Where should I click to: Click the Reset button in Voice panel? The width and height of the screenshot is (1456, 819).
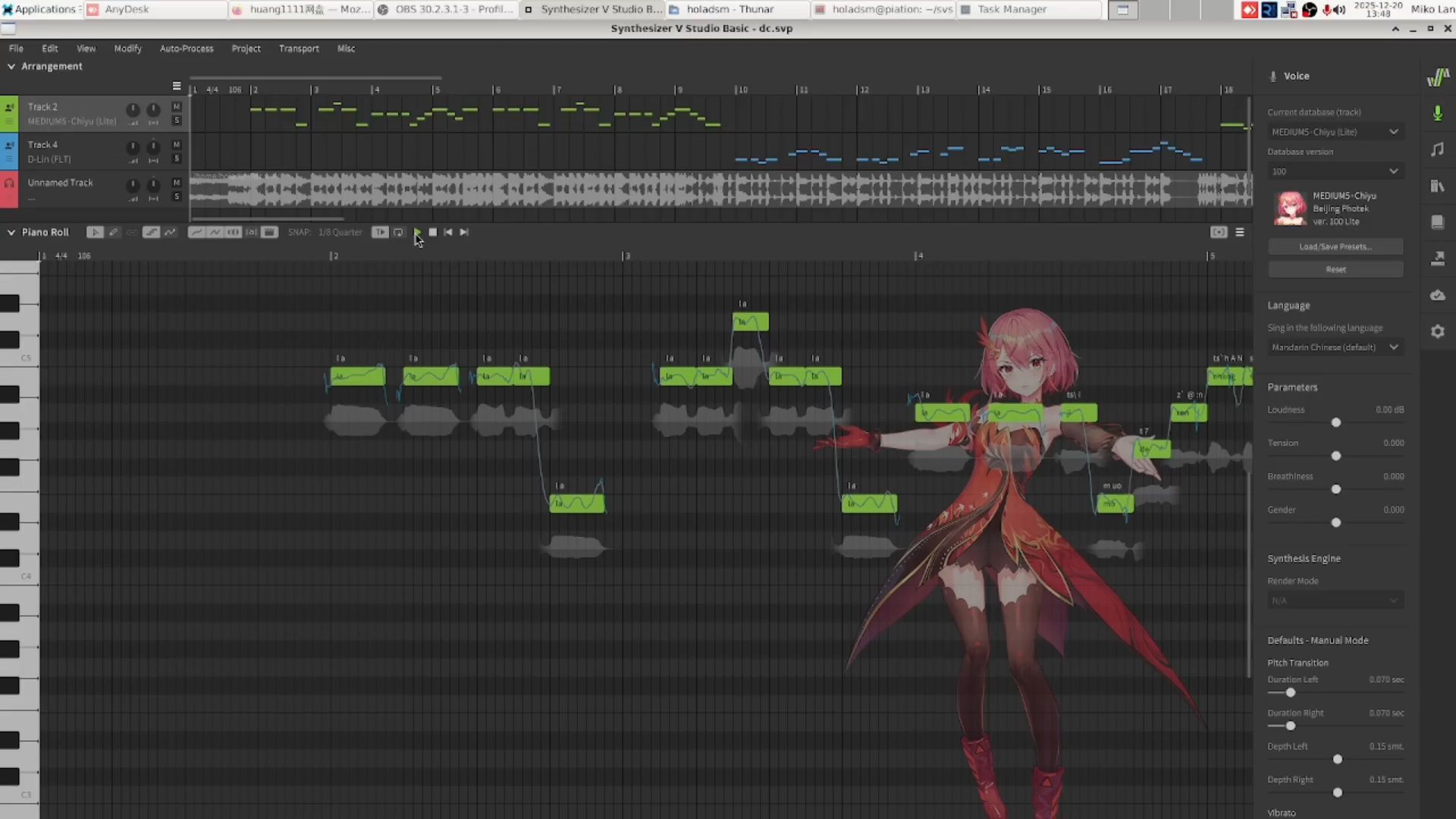[1335, 269]
